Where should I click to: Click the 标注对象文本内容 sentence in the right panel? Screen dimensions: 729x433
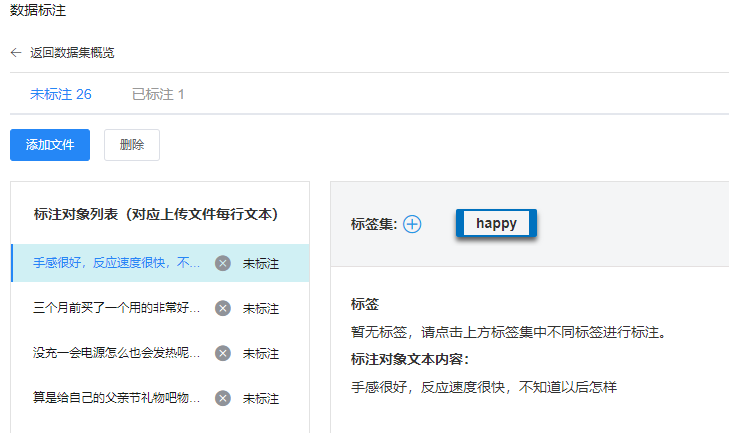pos(483,386)
